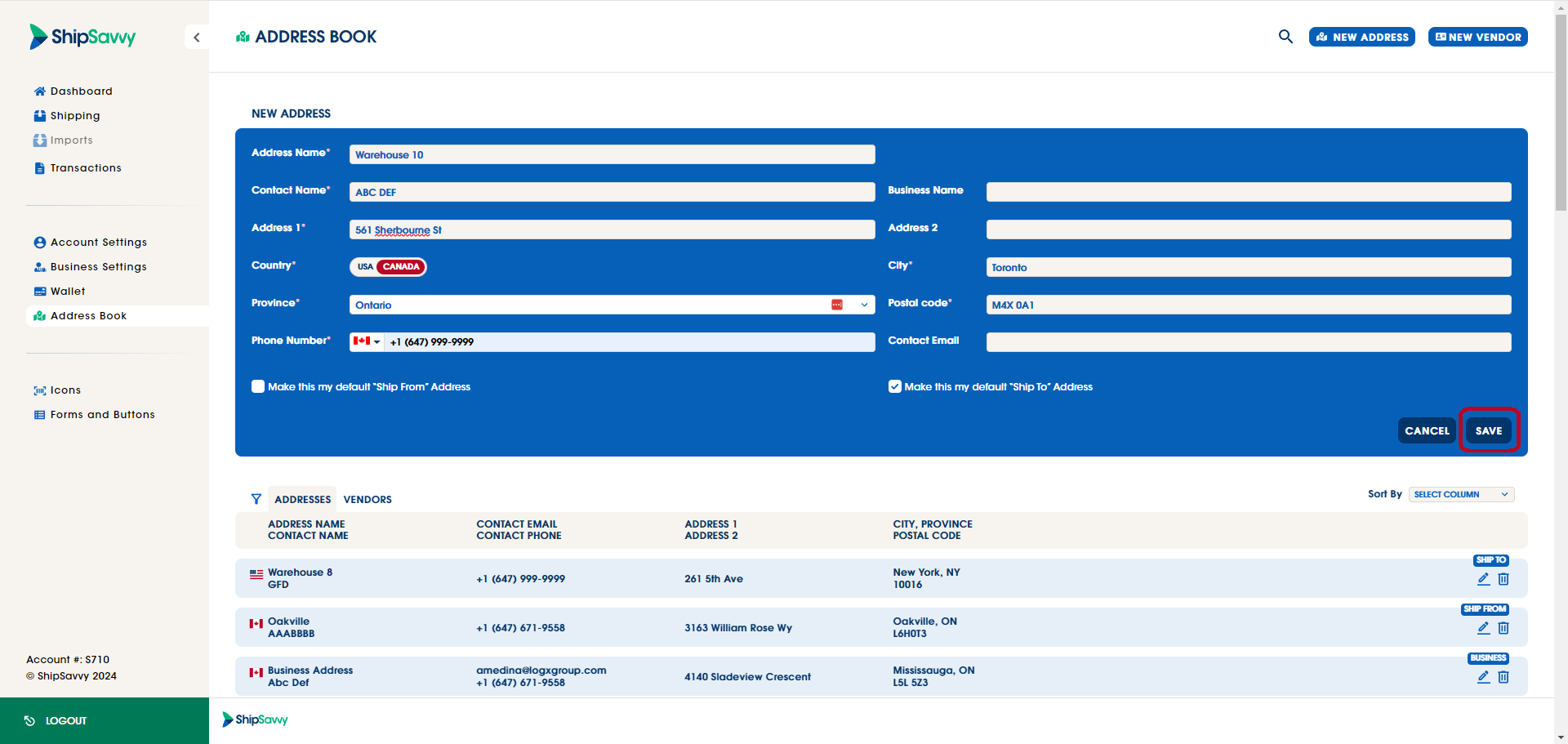Switch to the VENDORS tab
The width and height of the screenshot is (1568, 744).
pyautogui.click(x=367, y=499)
